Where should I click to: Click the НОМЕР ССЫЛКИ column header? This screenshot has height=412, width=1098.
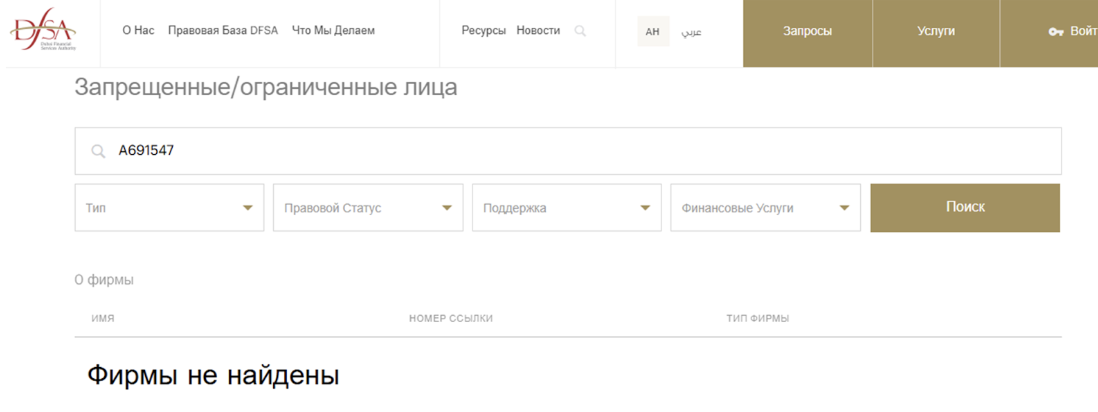point(451,319)
